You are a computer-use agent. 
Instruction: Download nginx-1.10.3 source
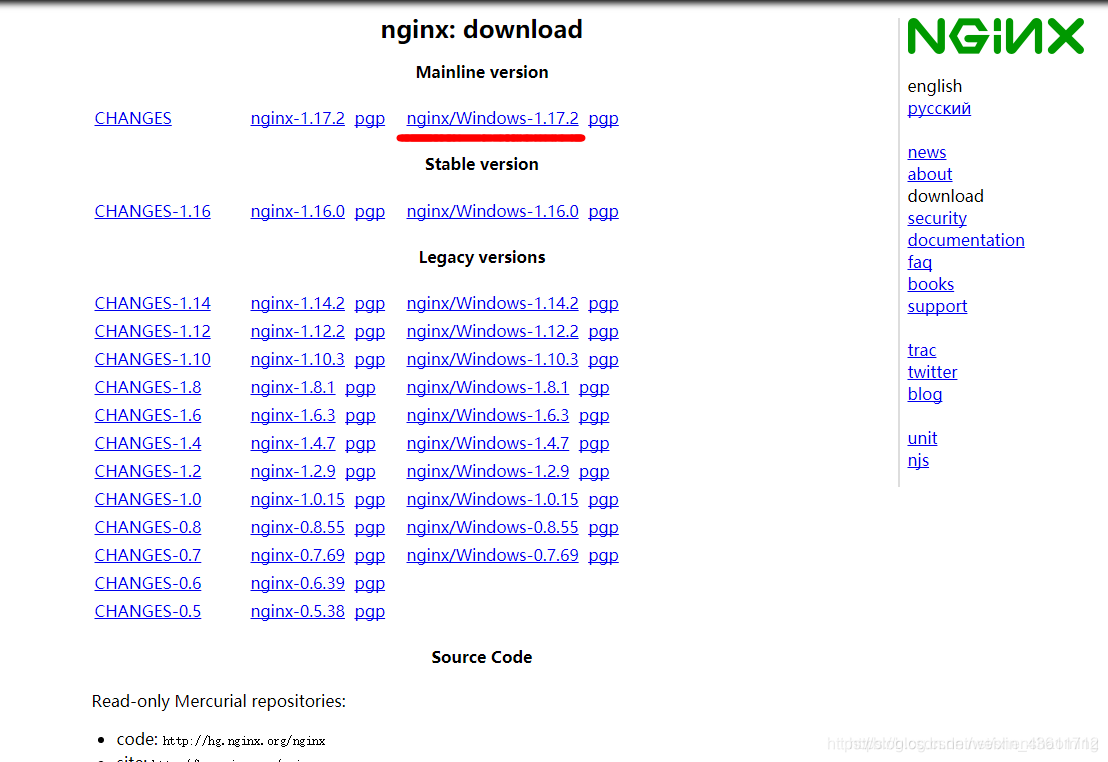point(297,359)
